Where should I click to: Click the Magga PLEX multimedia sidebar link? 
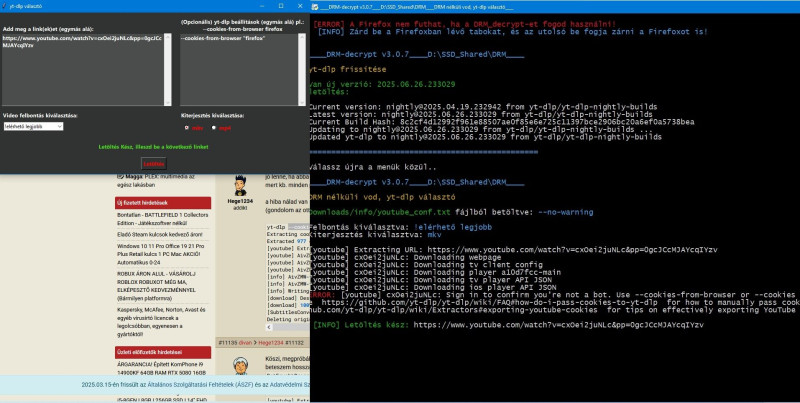[x=156, y=181]
